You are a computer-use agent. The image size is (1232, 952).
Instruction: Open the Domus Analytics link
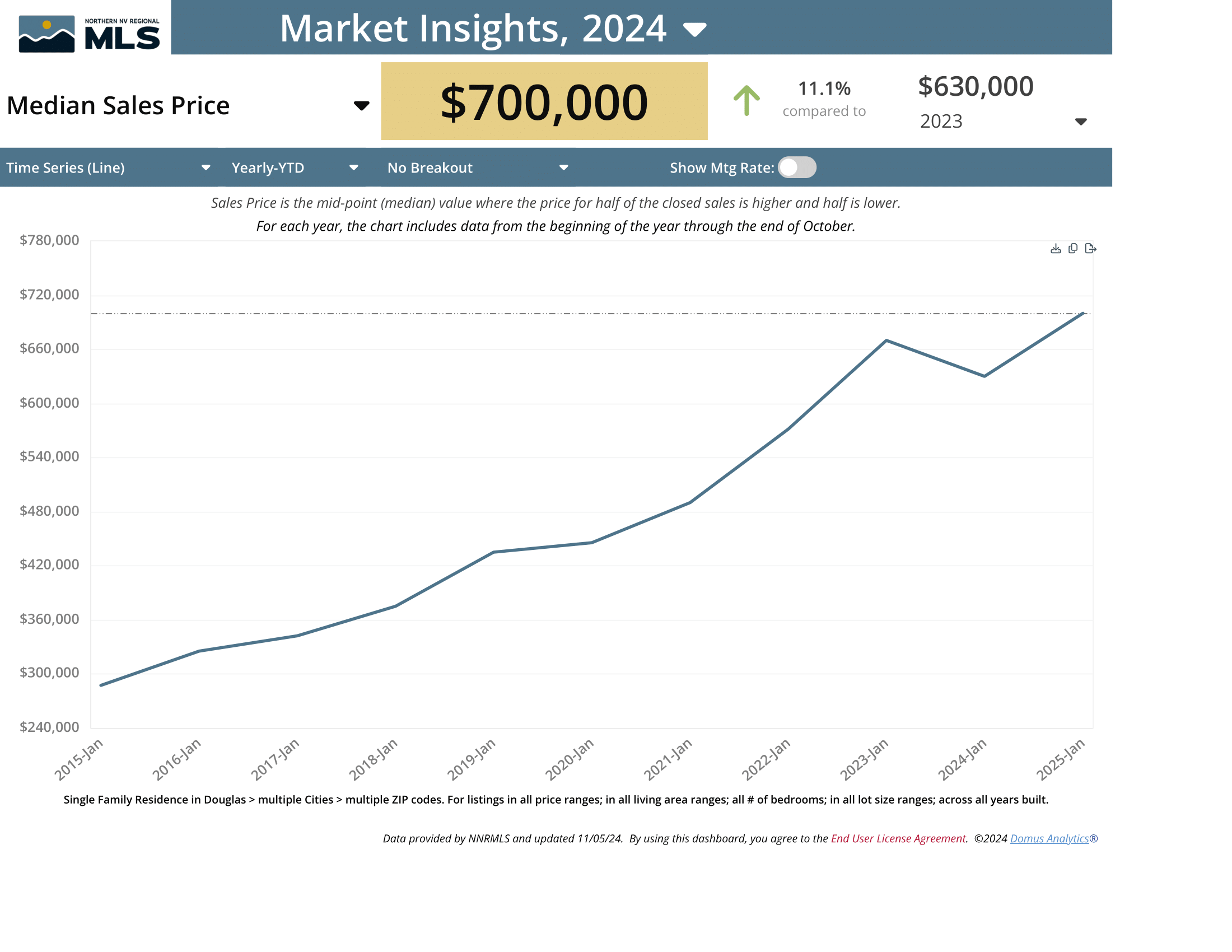click(1049, 838)
